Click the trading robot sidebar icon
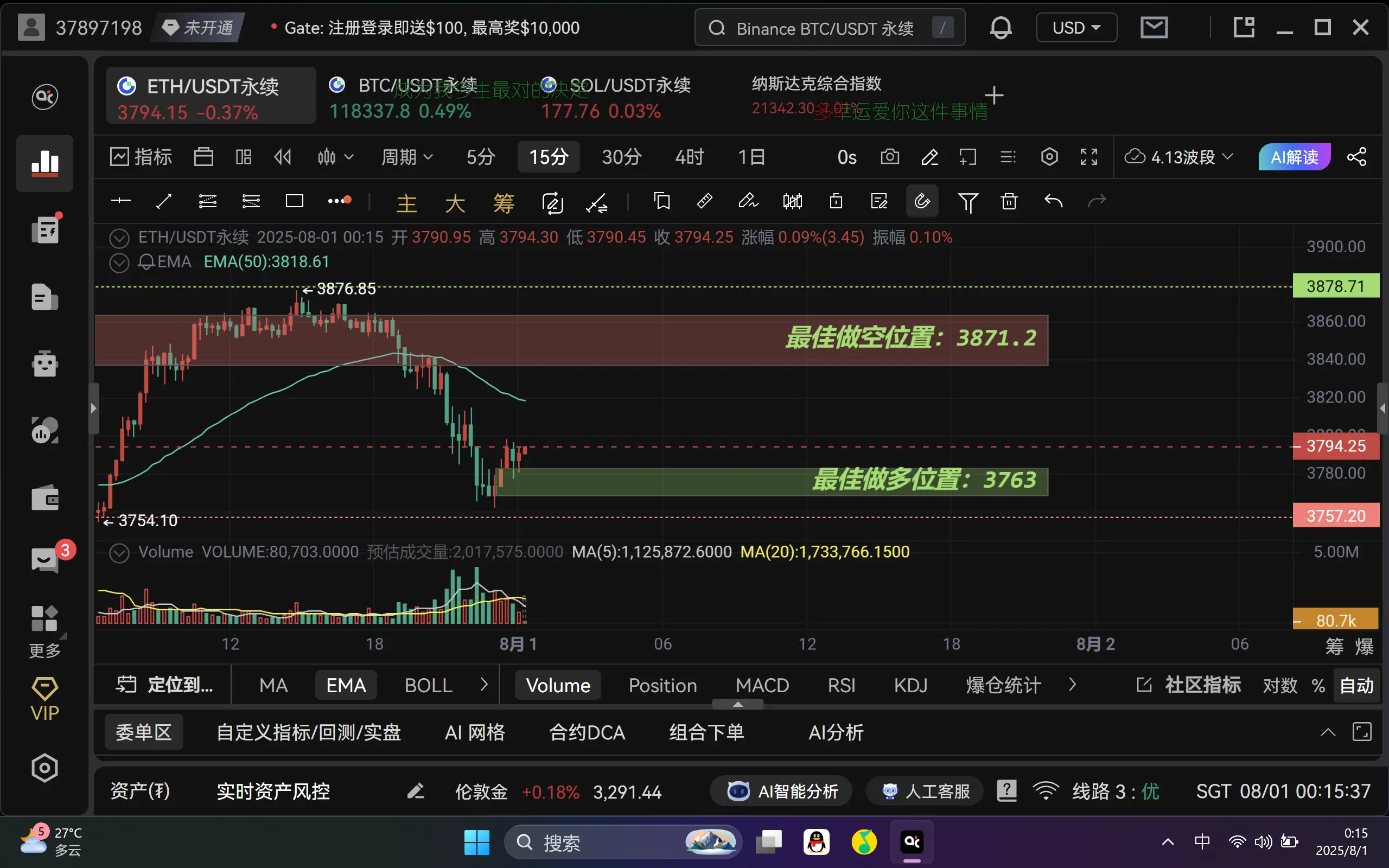The image size is (1389, 868). [x=45, y=364]
